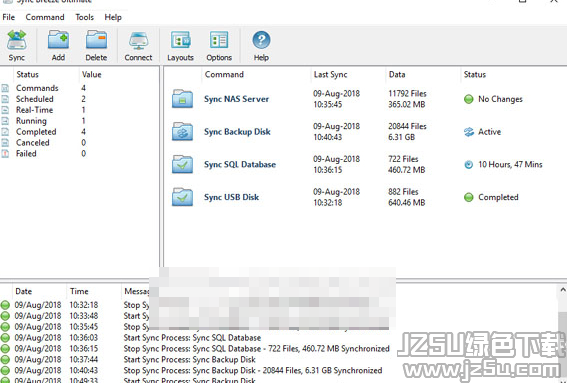Click the Real-Time row icon in status panel
567x383 pixels.
point(5,110)
